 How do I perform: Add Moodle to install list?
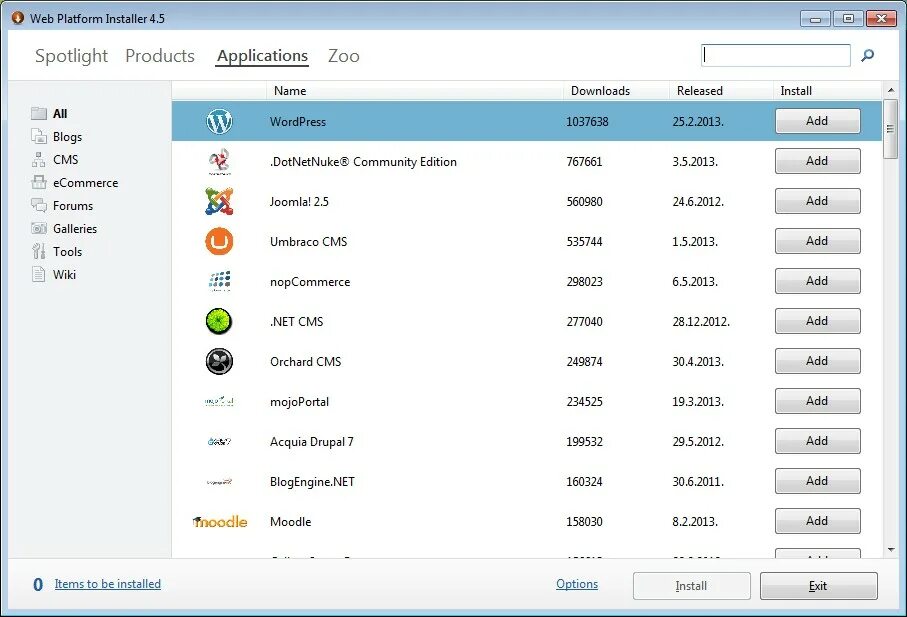(x=817, y=520)
